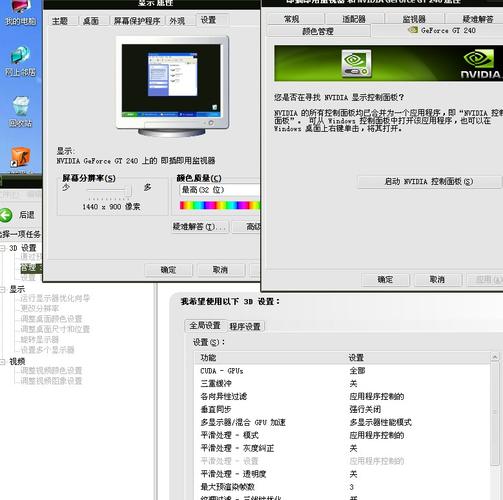The width and height of the screenshot is (503, 500).
Task: Open the My Computer (我的电脑) desktop icon
Action: click(x=21, y=13)
